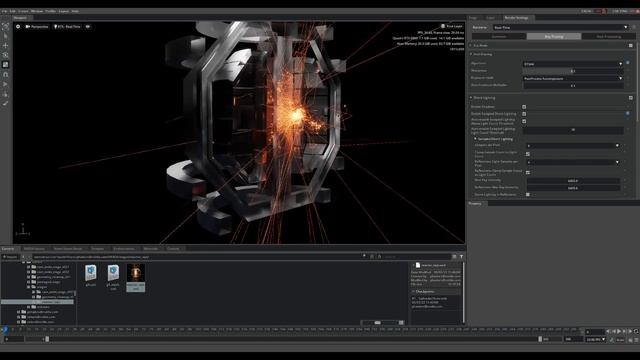Open viewport settings gear icon

coord(18,27)
